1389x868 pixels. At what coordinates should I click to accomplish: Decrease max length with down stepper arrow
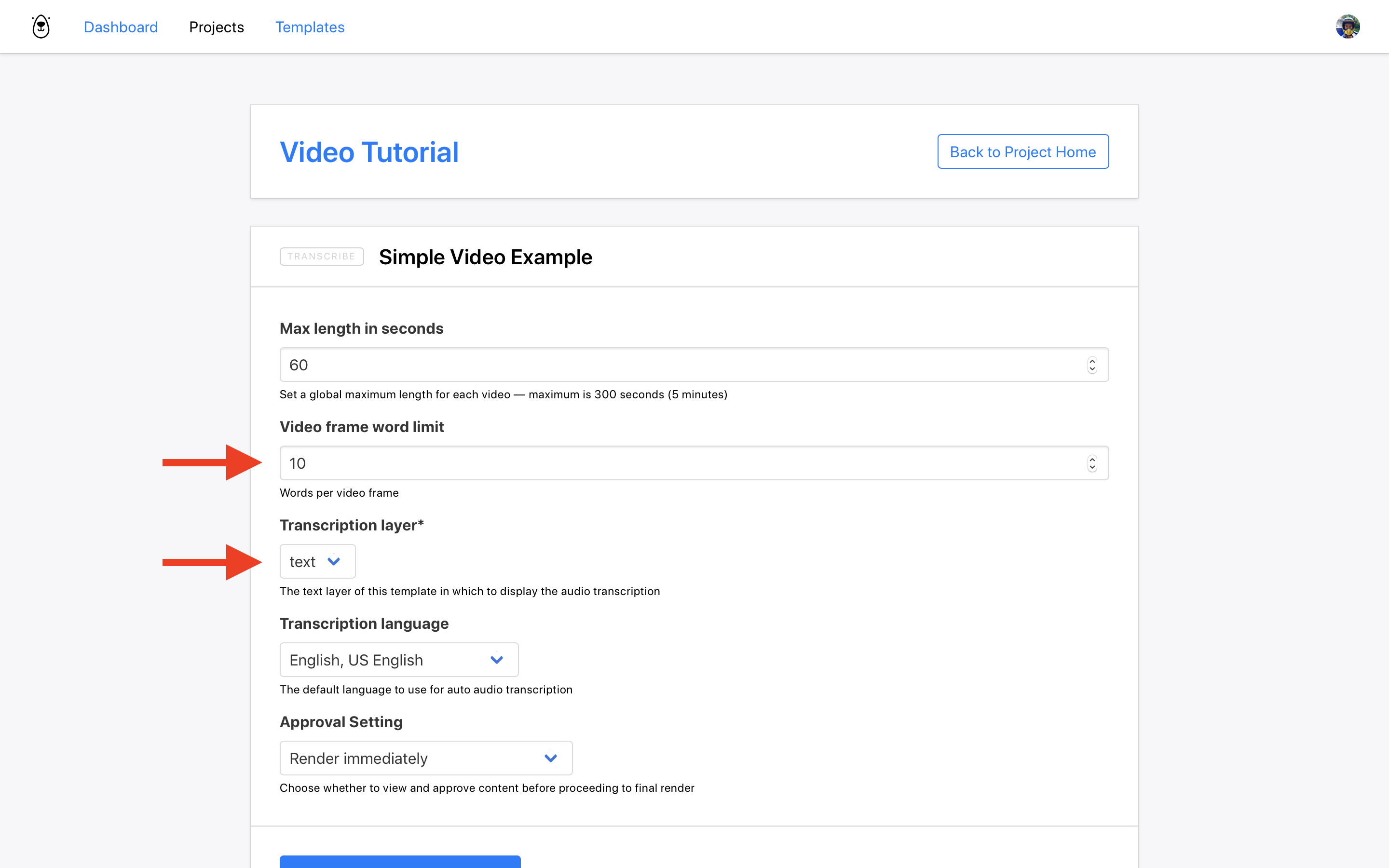[1092, 369]
